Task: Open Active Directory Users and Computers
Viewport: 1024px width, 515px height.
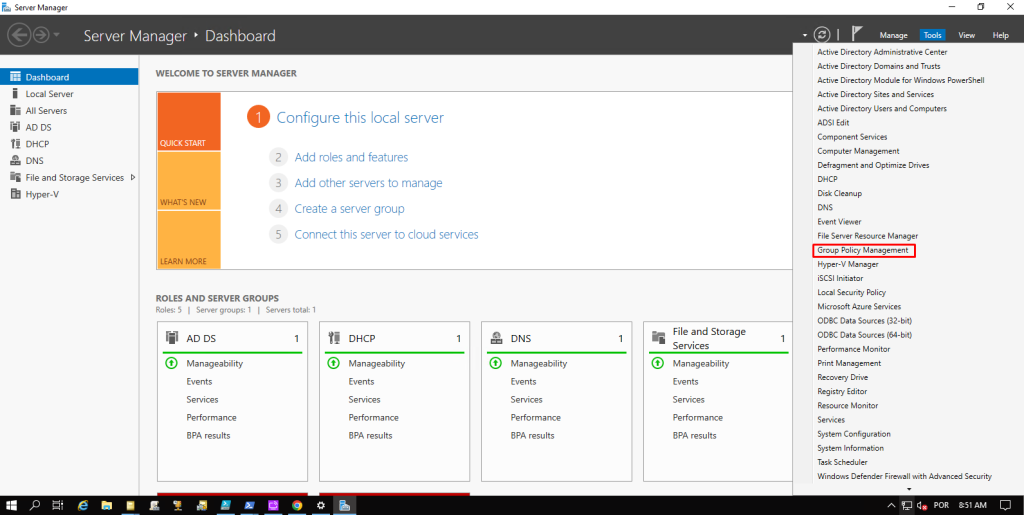Action: pyautogui.click(x=882, y=108)
